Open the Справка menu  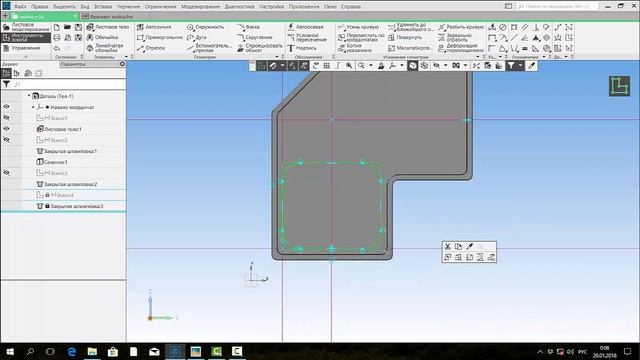point(351,7)
